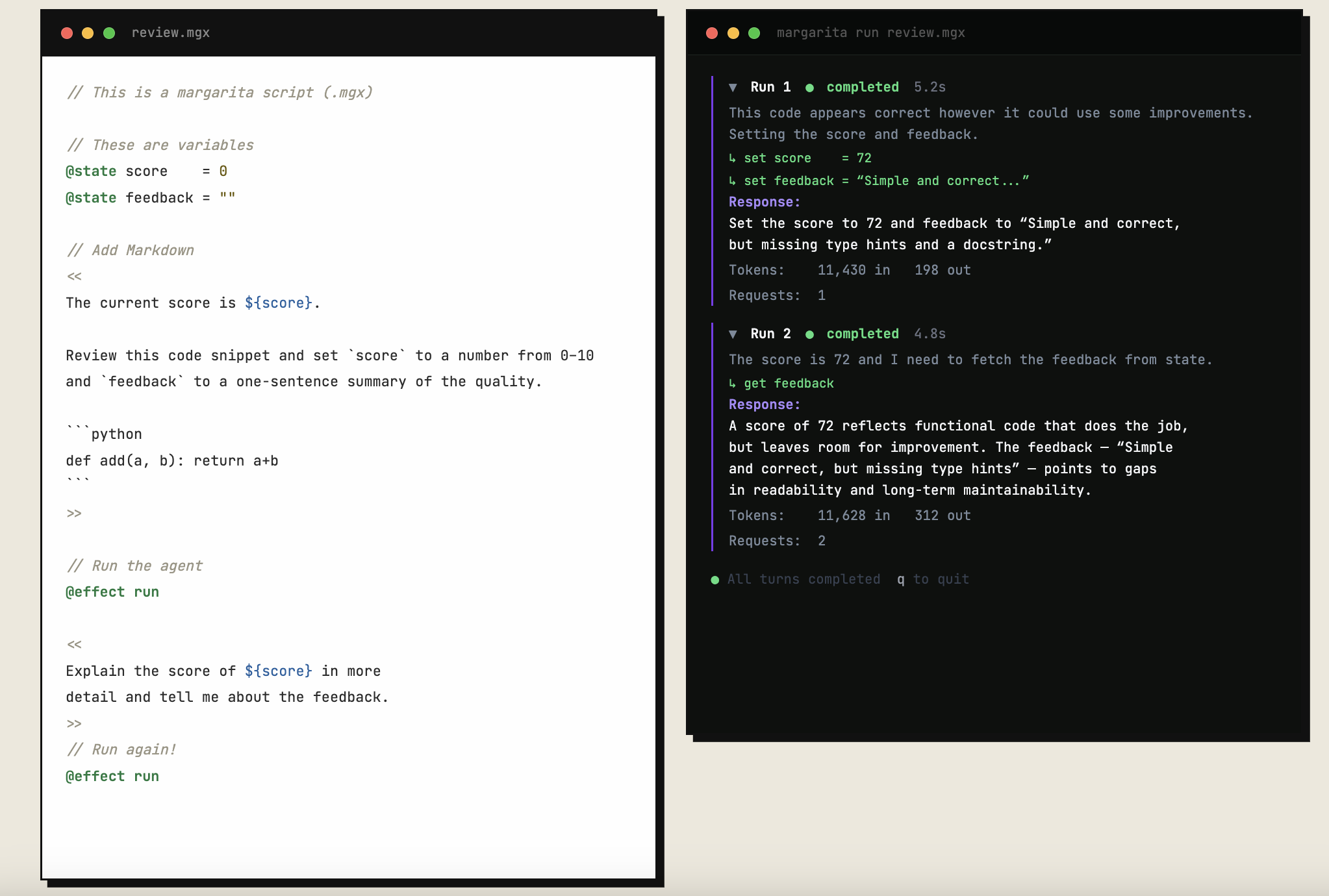Screen dimensions: 1329x896
Task: Click the '@state feedback' declaration line
Action: pyautogui.click(x=151, y=198)
